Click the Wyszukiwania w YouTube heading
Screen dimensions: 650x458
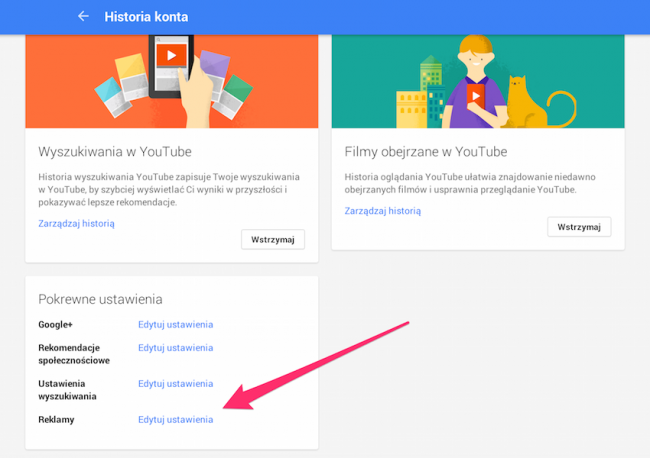coord(115,152)
